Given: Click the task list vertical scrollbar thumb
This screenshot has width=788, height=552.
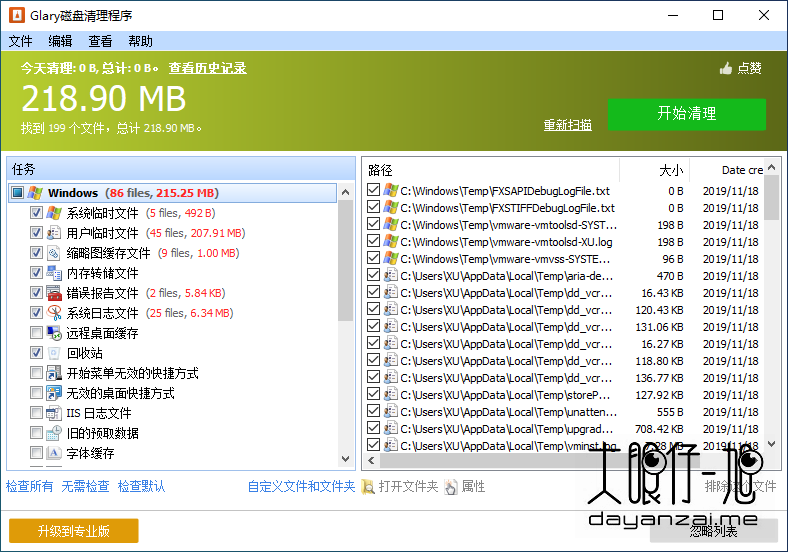Looking at the screenshot, I should point(345,260).
